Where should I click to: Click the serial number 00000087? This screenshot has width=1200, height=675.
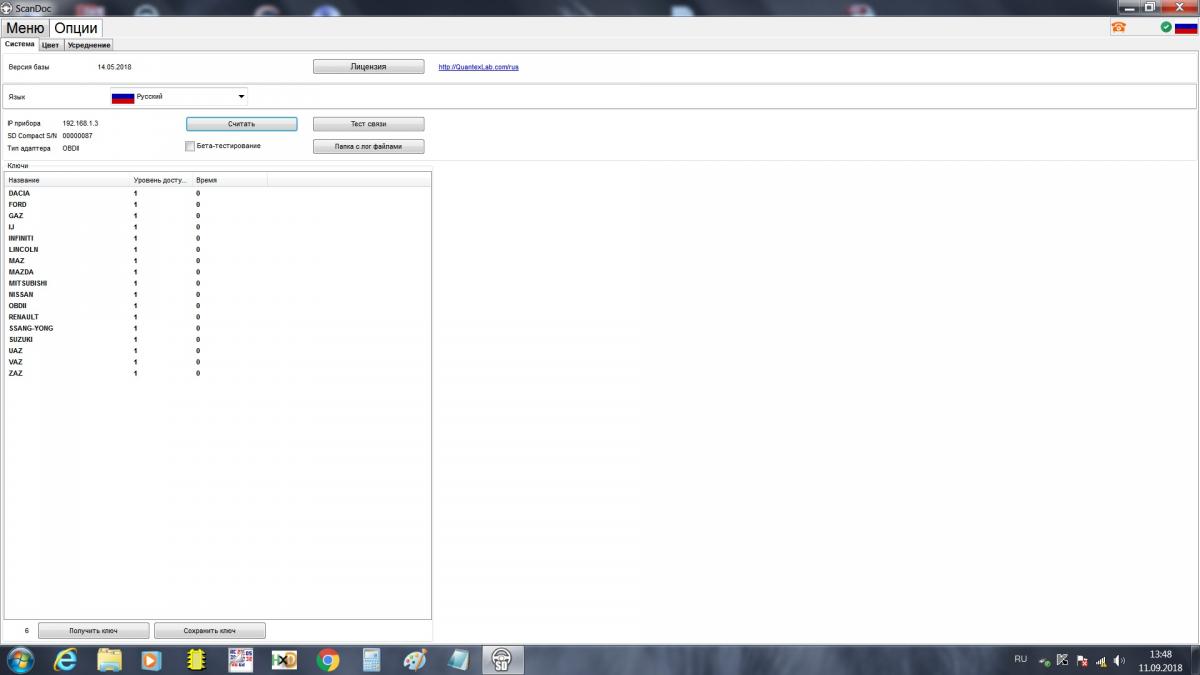coord(77,135)
